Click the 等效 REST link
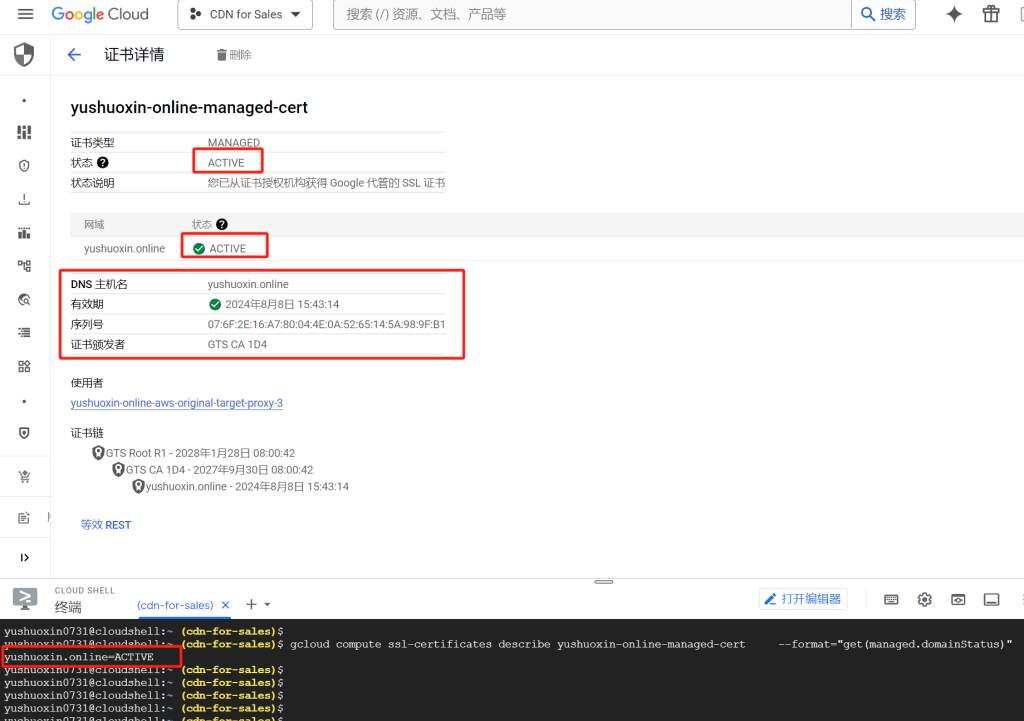The width and height of the screenshot is (1024, 721). (x=106, y=525)
